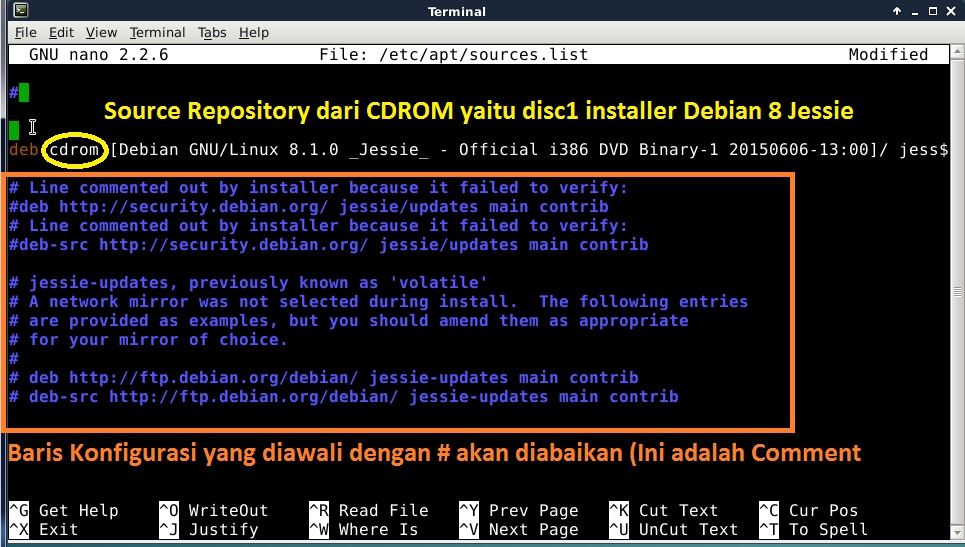Click the vertical scrollbar thumb
The height and width of the screenshot is (547, 965).
958,292
